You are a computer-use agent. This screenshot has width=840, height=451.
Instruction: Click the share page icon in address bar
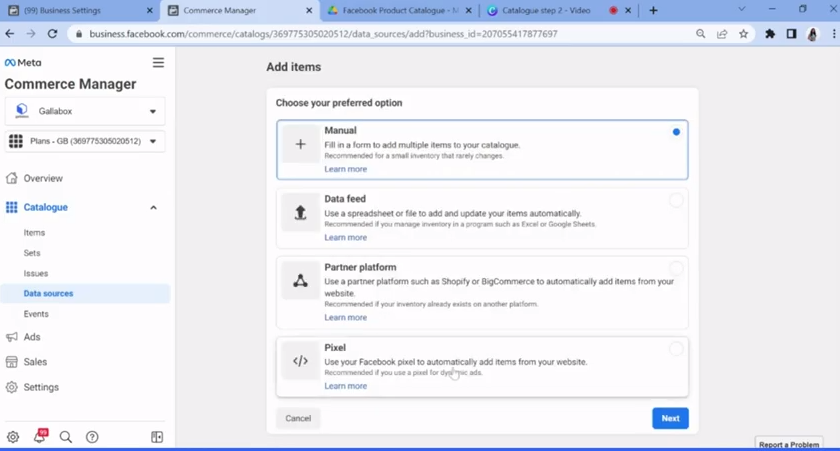(x=722, y=34)
